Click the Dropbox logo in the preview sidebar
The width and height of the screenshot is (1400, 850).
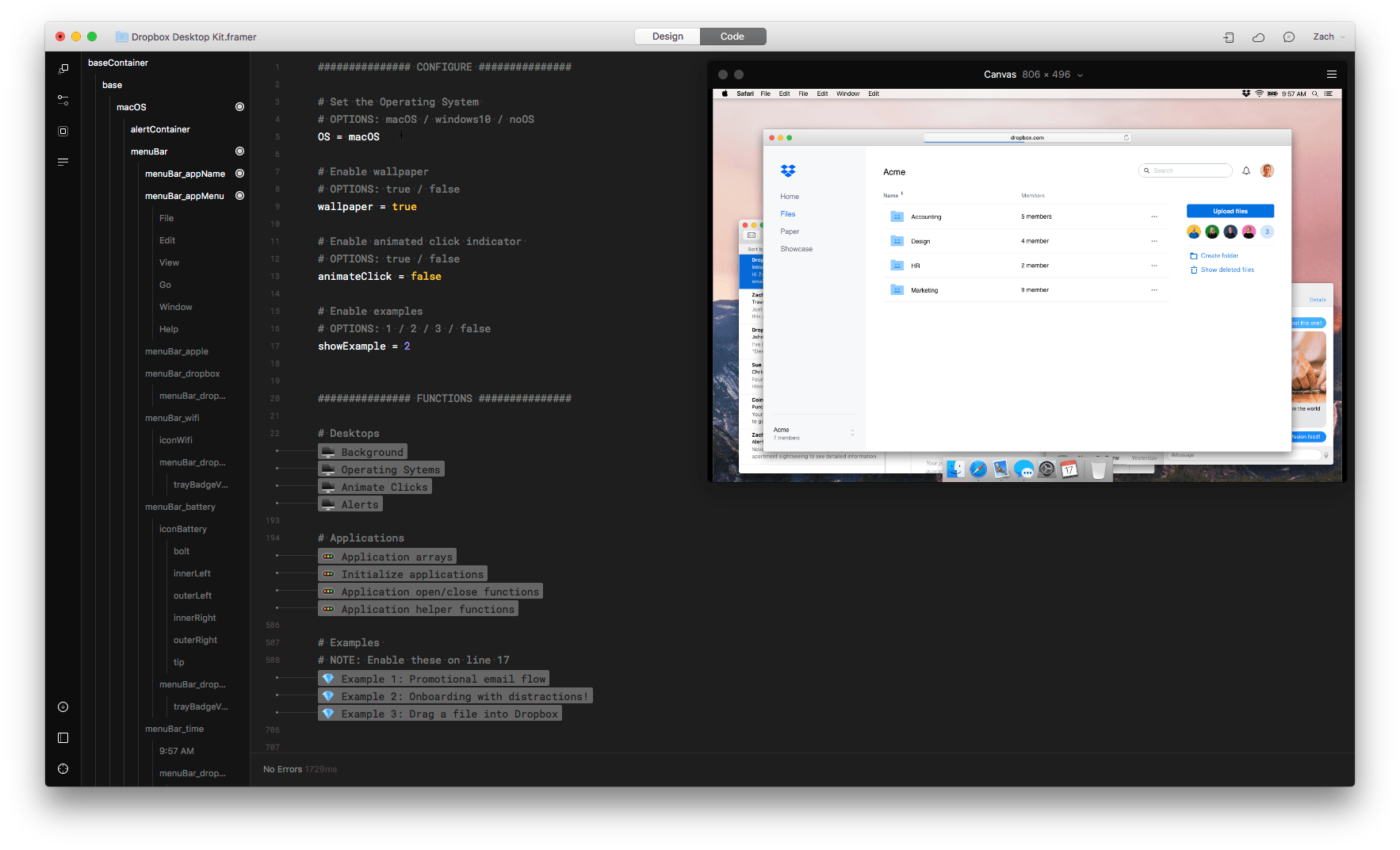point(788,171)
